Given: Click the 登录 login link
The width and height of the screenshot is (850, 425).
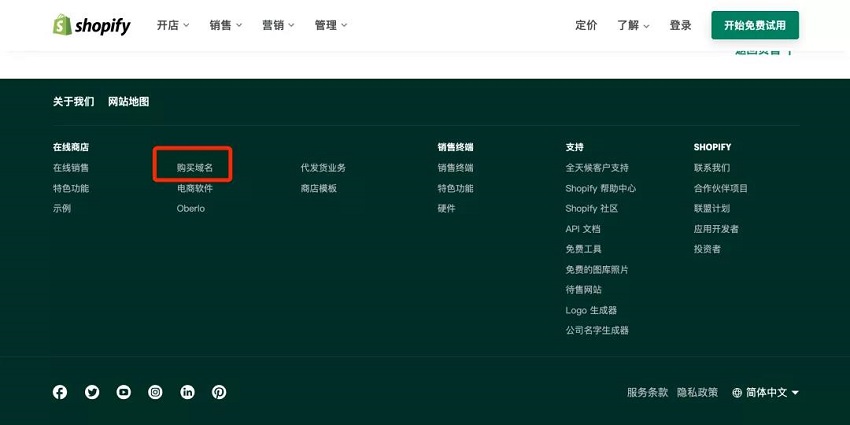Looking at the screenshot, I should 680,25.
